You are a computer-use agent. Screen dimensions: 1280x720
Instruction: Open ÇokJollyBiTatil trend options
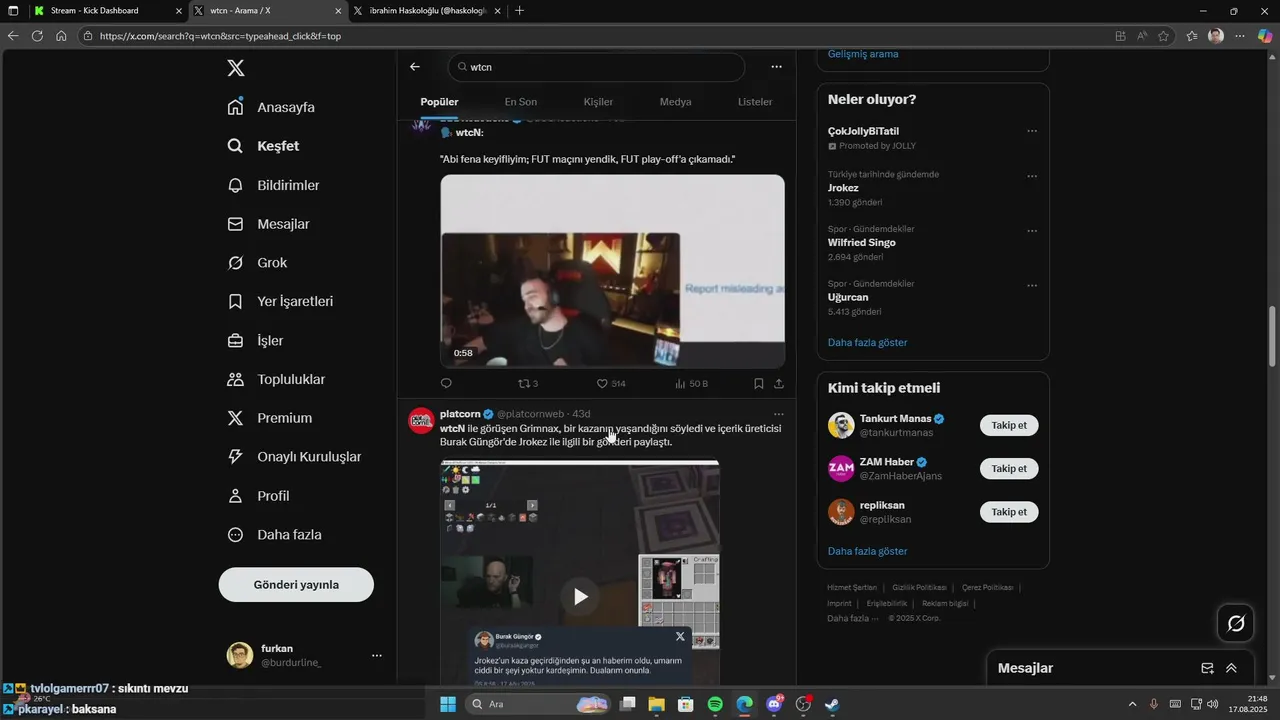pos(1032,131)
